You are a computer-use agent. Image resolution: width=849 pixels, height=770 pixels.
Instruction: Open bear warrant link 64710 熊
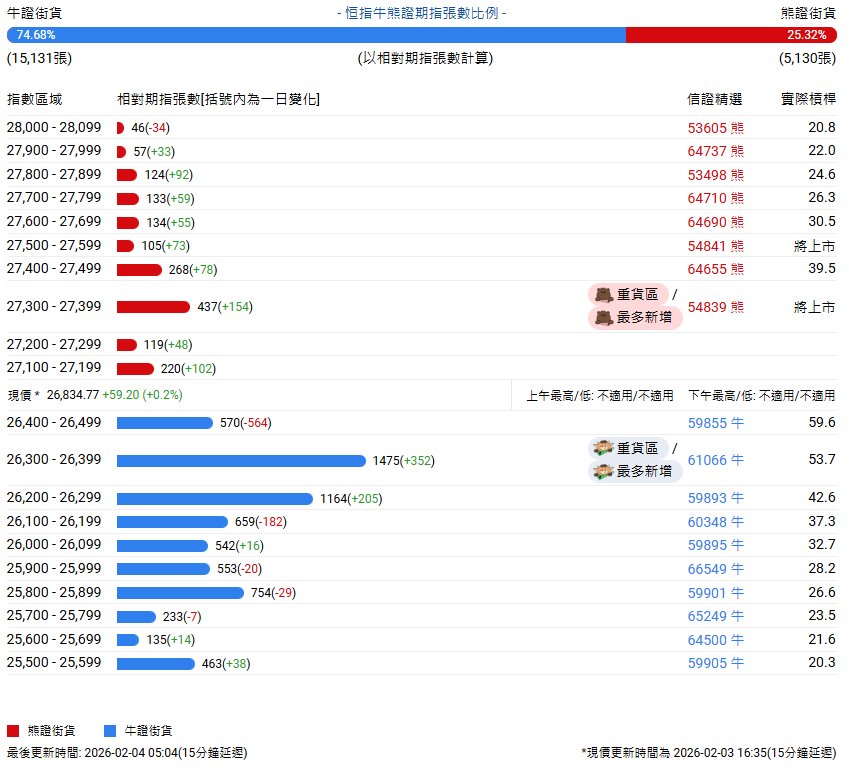click(715, 198)
